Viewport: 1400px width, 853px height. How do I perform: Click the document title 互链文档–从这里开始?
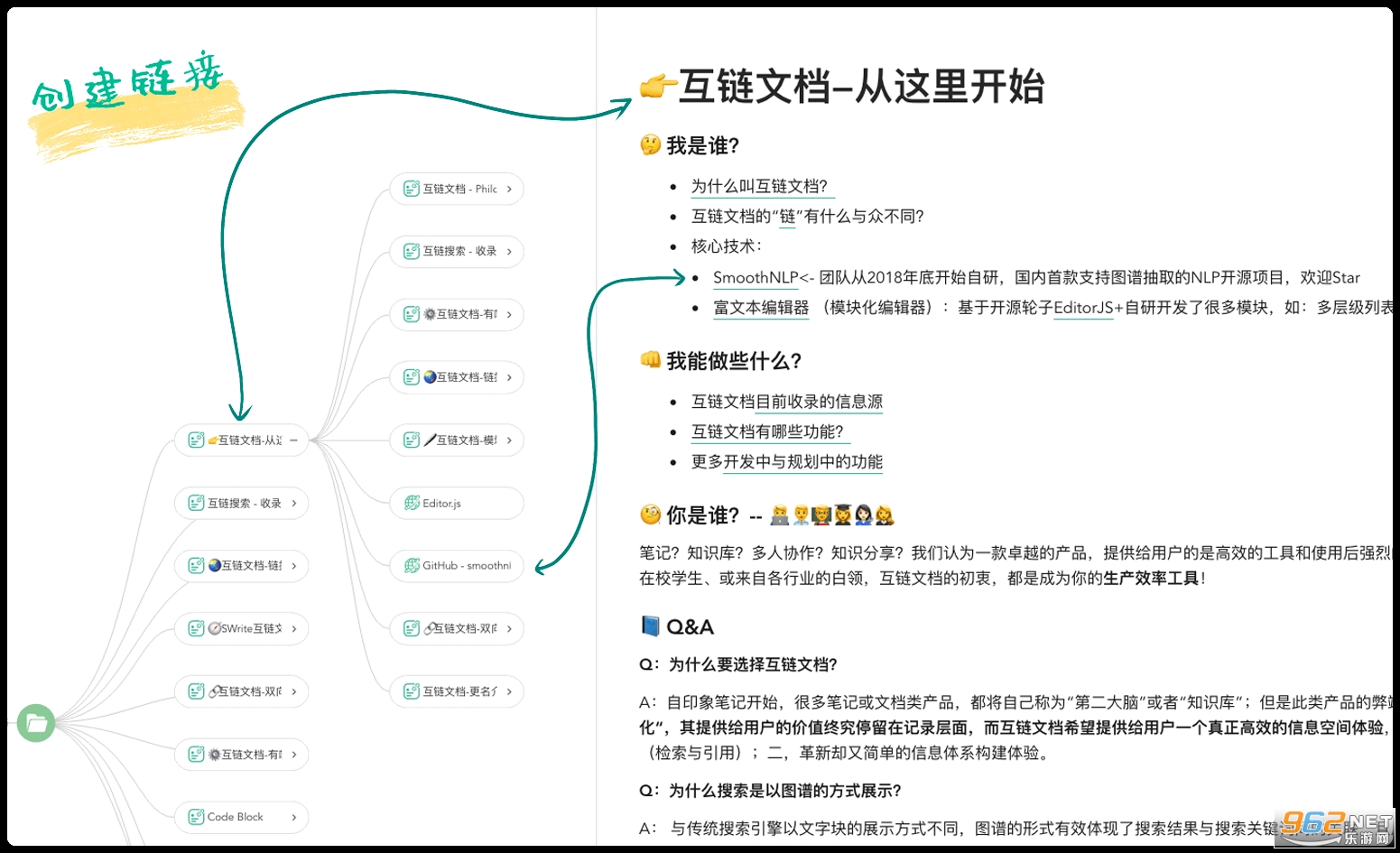860,88
